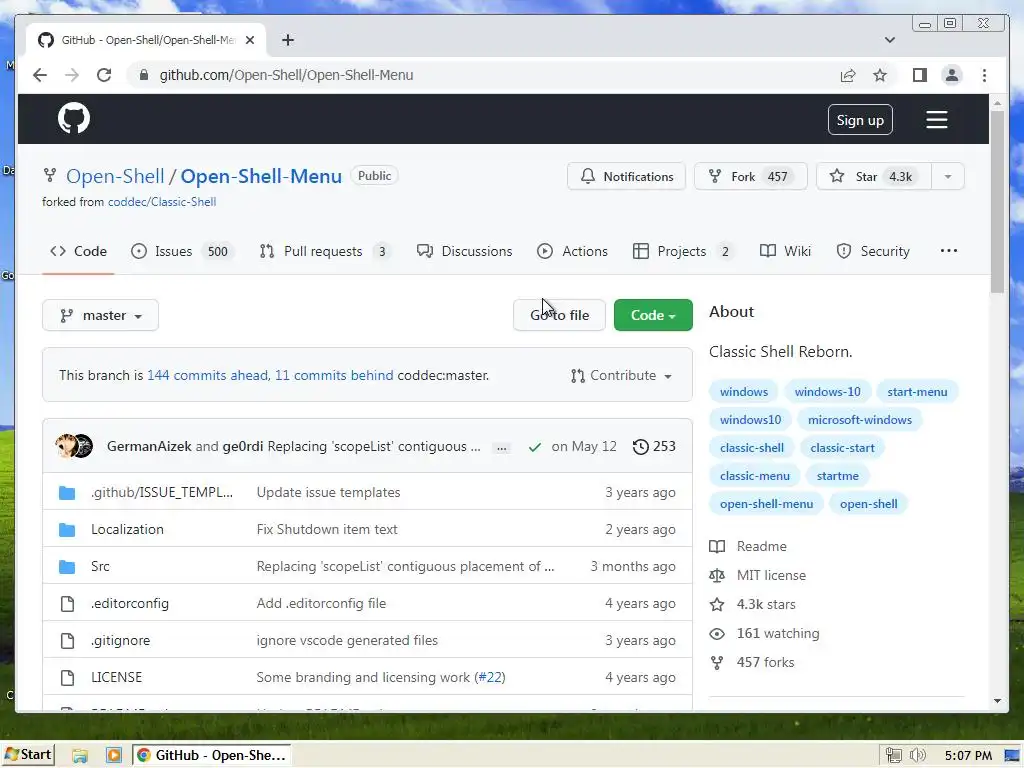This screenshot has width=1024, height=768.
Task: Open .editorconfig file
Action: pos(130,603)
